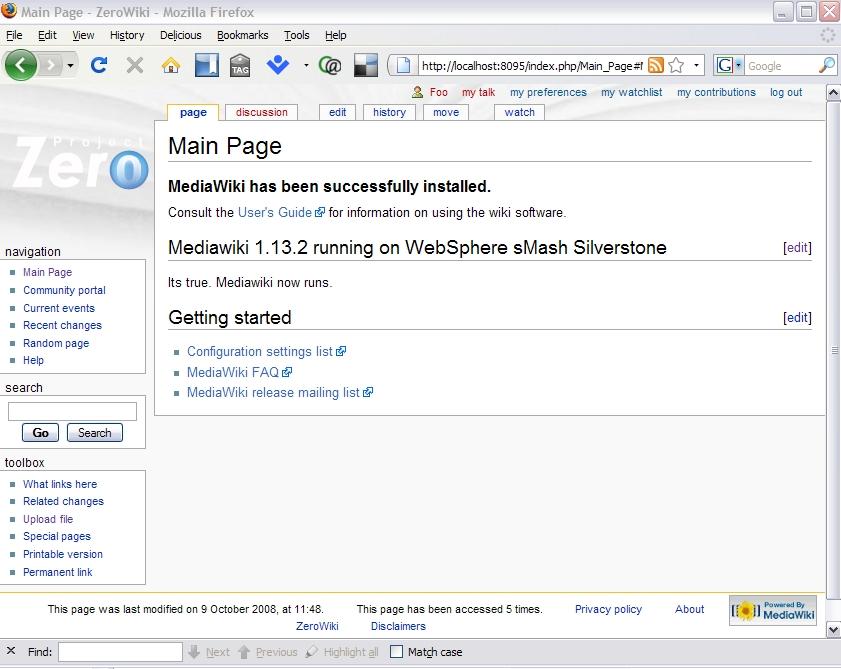Bookmark this page with the star icon
The height and width of the screenshot is (669, 841).
click(x=676, y=65)
